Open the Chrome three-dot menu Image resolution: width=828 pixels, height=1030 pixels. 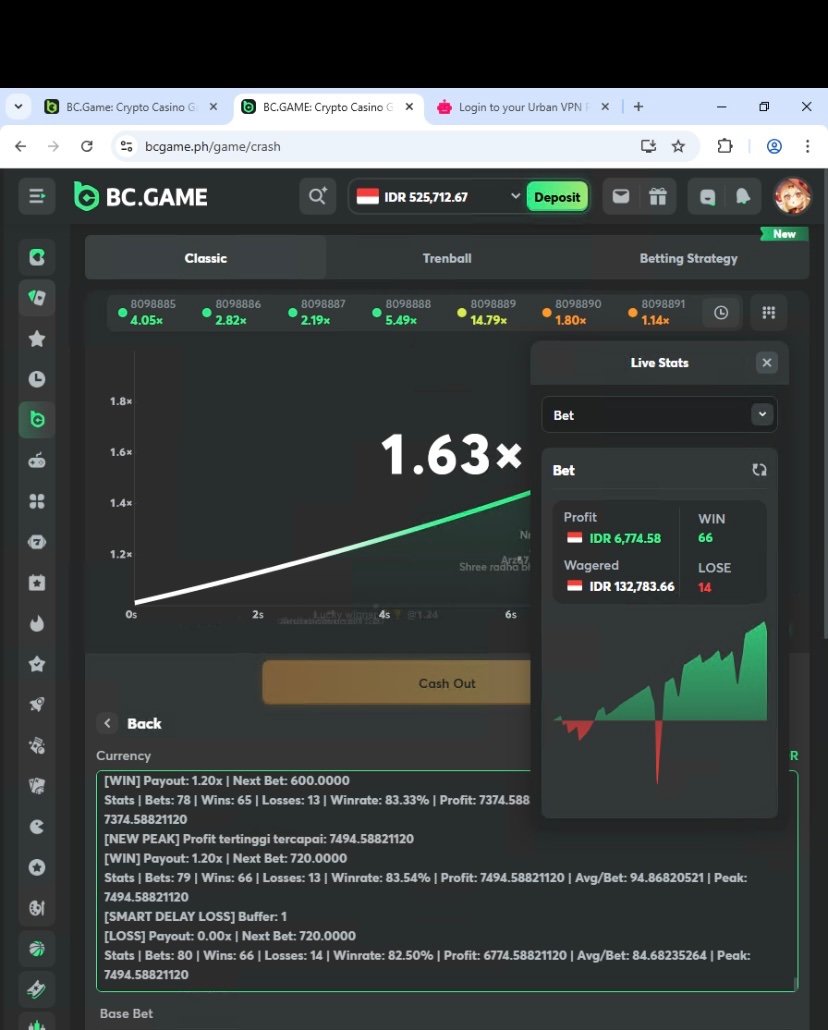click(x=807, y=146)
